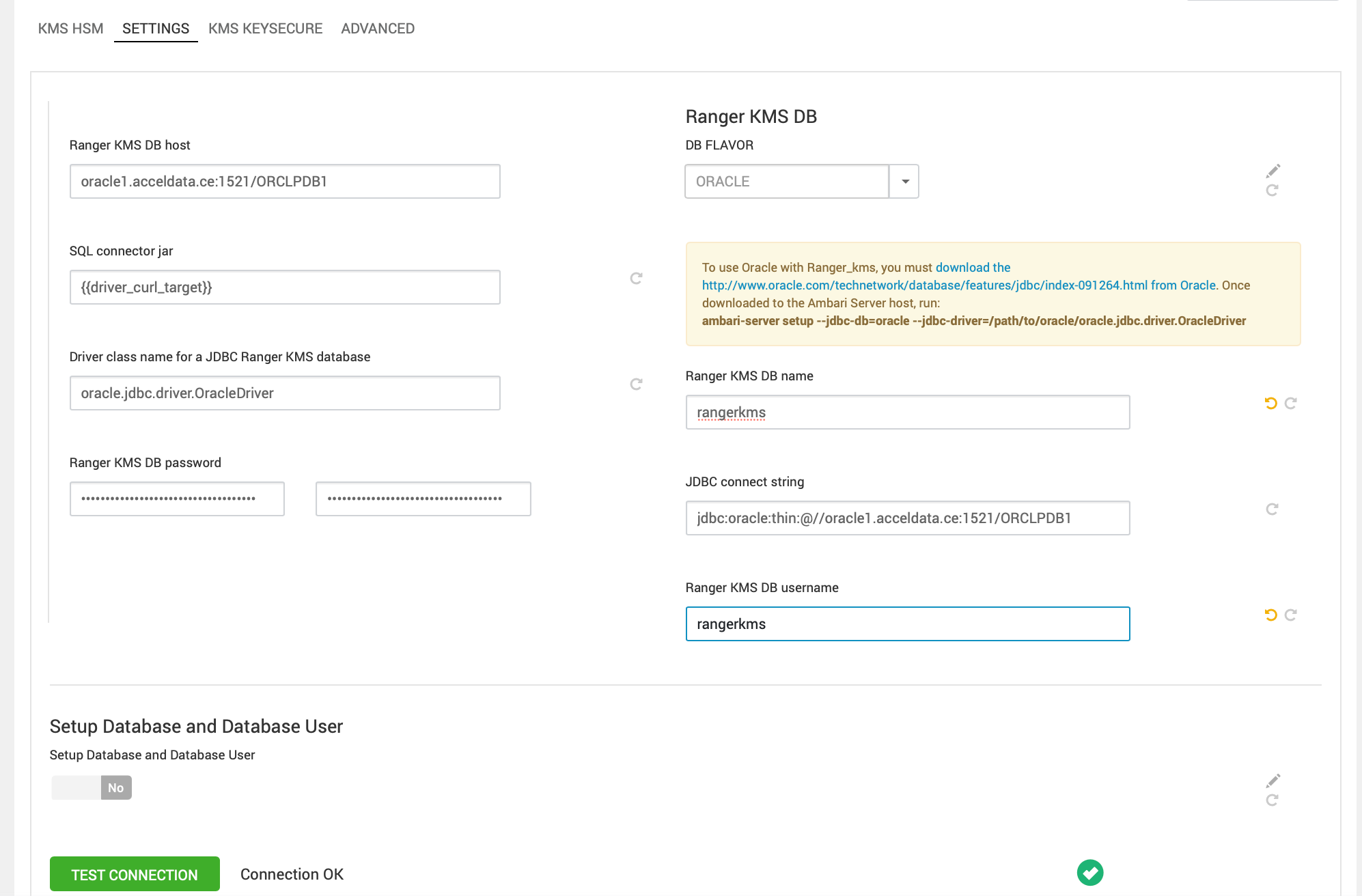Click the refresh icon beside JDBC connect string
This screenshot has height=896, width=1362.
click(x=1272, y=509)
